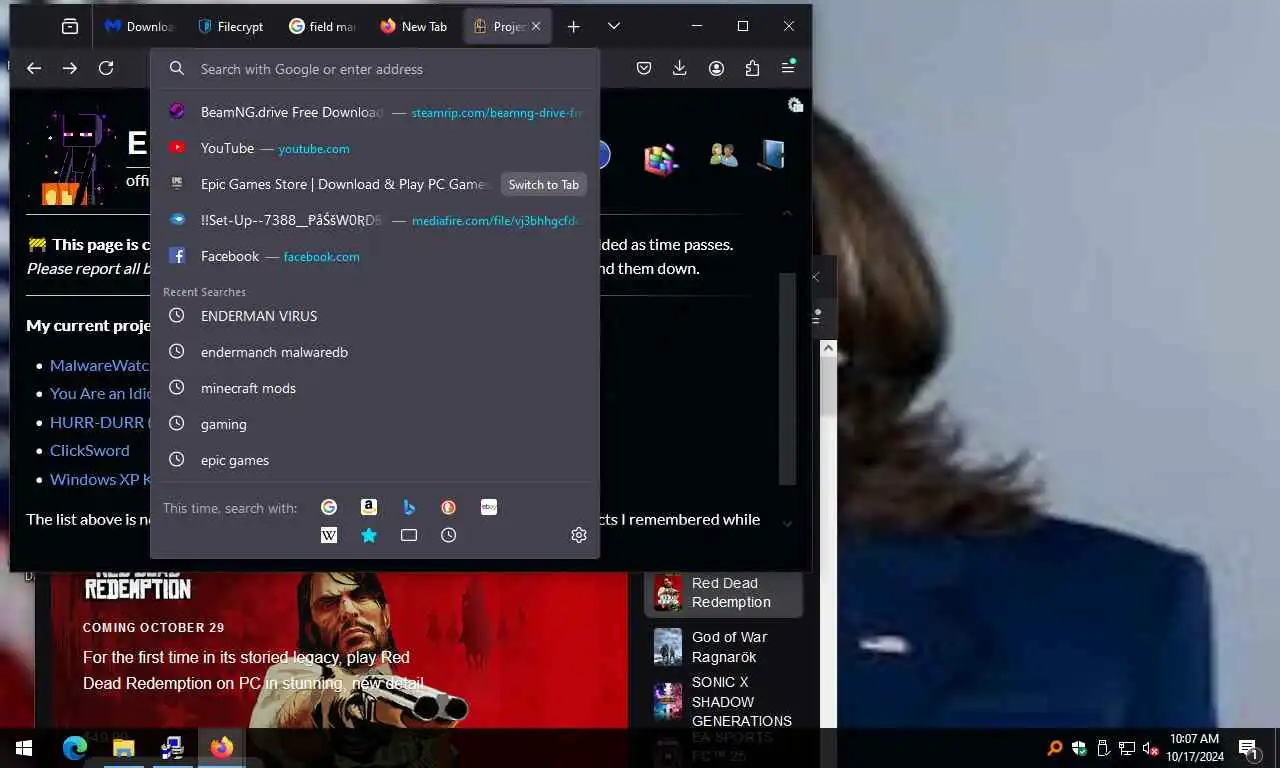Screen dimensions: 1280x768
Task: Search this time with Amazon icon
Action: tap(369, 507)
